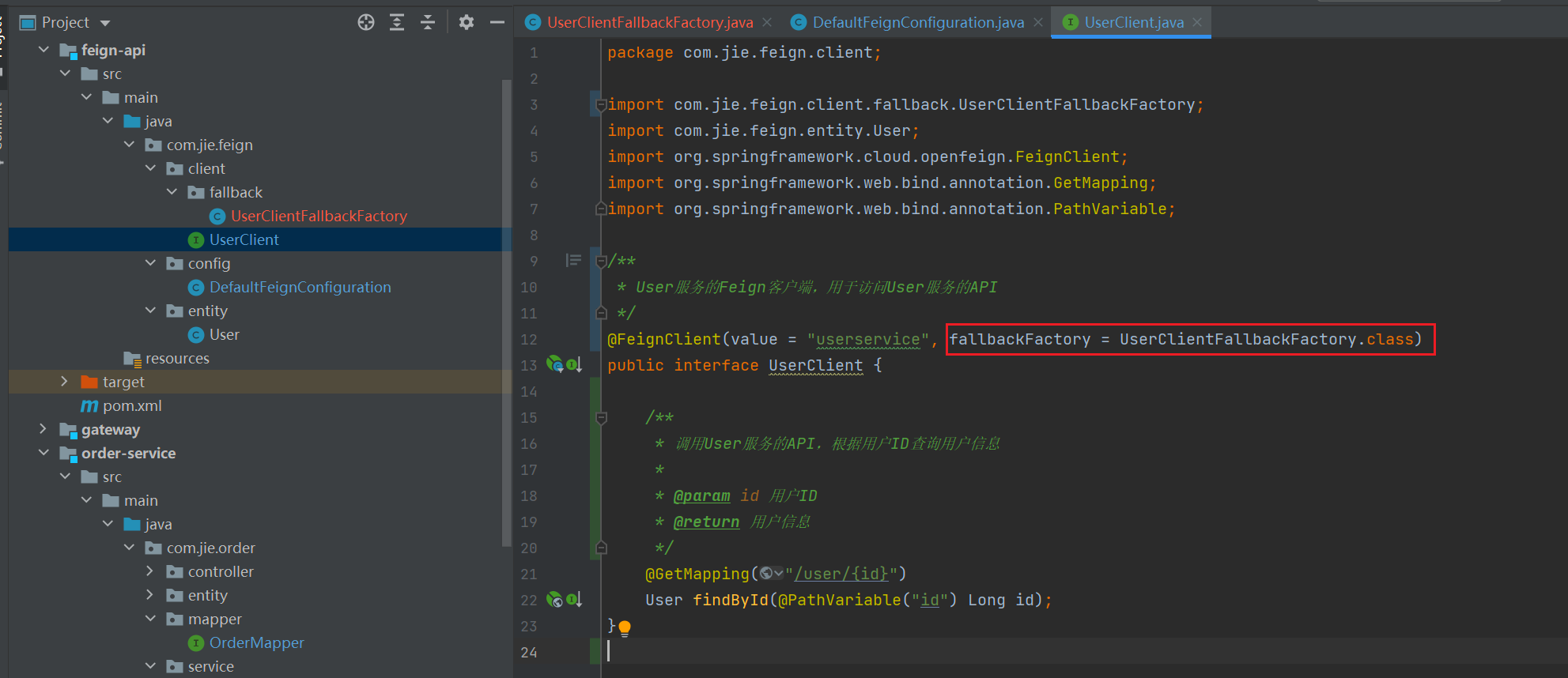Screen dimensions: 1568x678
Task: Open OrderMapper in project tree
Action: [256, 642]
